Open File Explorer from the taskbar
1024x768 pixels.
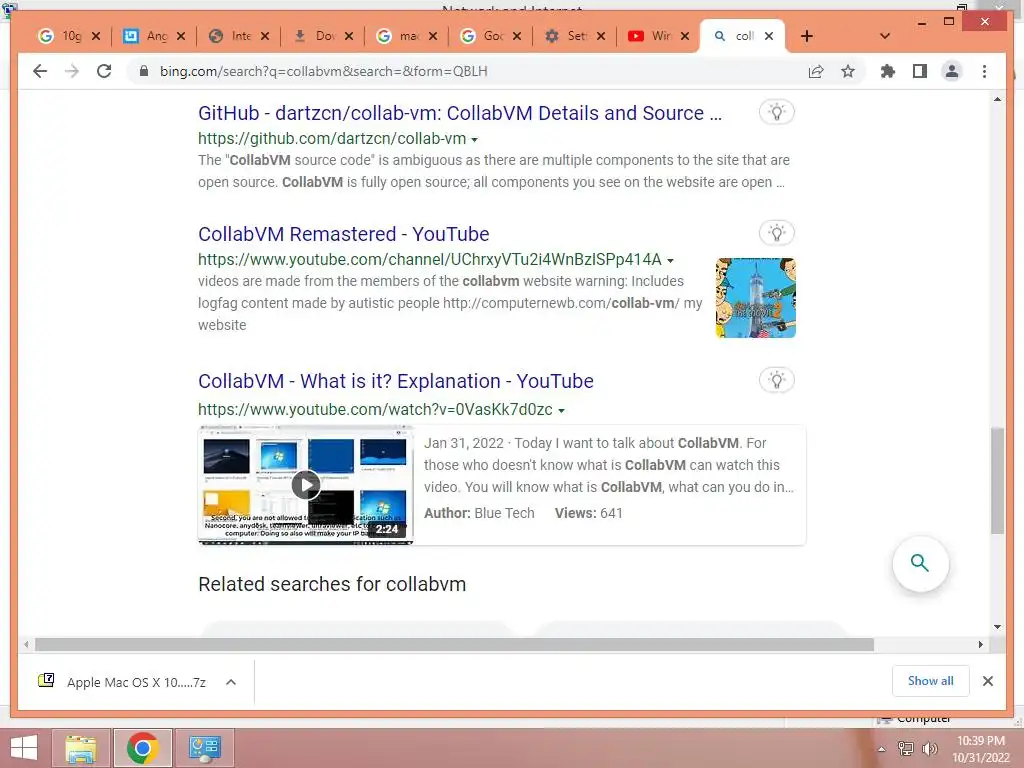[82, 748]
